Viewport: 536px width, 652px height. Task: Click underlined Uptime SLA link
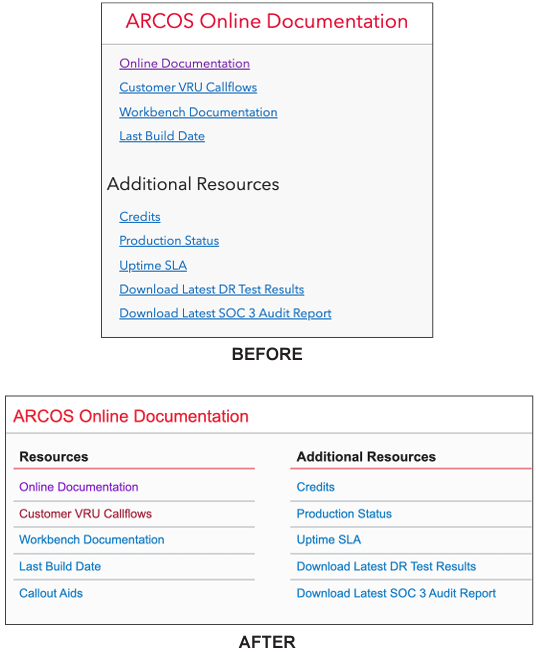click(153, 266)
